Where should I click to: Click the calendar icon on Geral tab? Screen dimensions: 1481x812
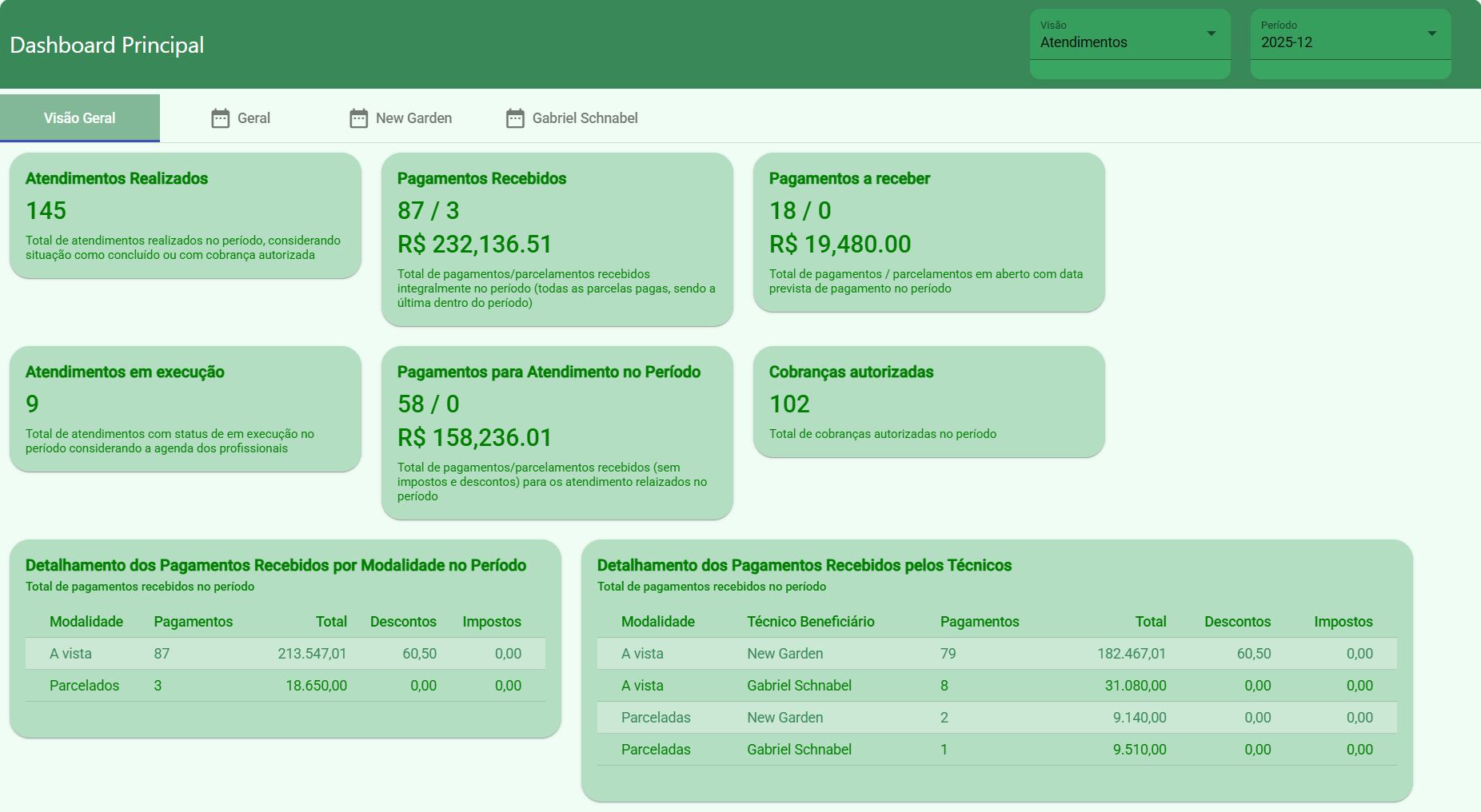click(x=220, y=118)
